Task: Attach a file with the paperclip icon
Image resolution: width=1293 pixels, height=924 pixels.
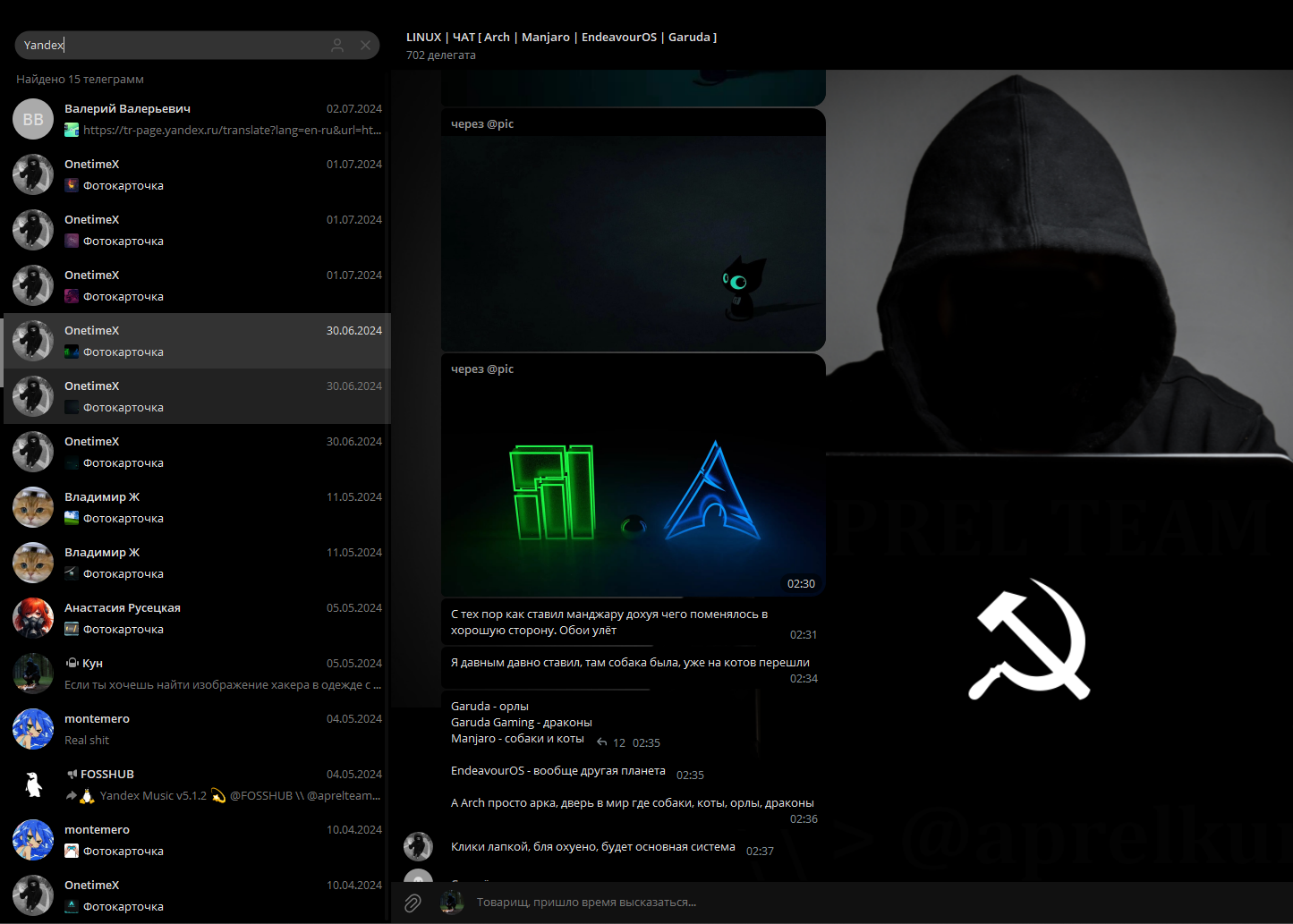Action: [x=413, y=903]
